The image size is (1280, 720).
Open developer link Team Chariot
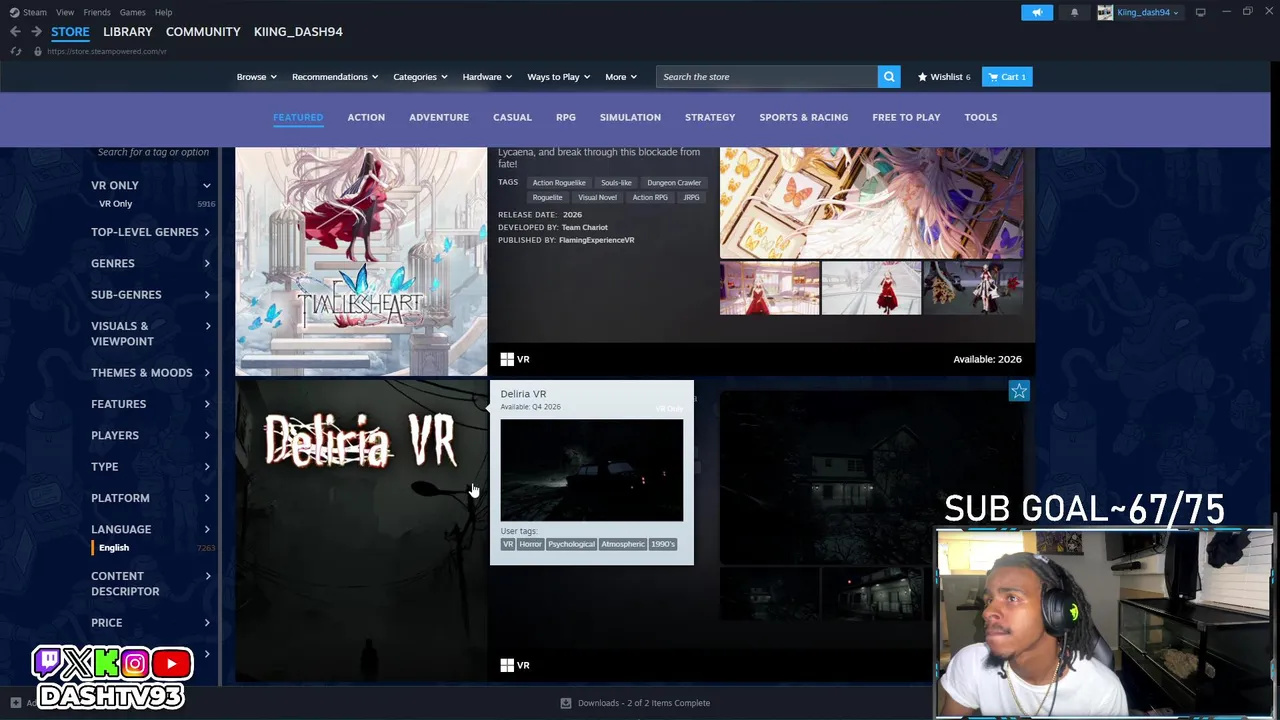point(584,227)
